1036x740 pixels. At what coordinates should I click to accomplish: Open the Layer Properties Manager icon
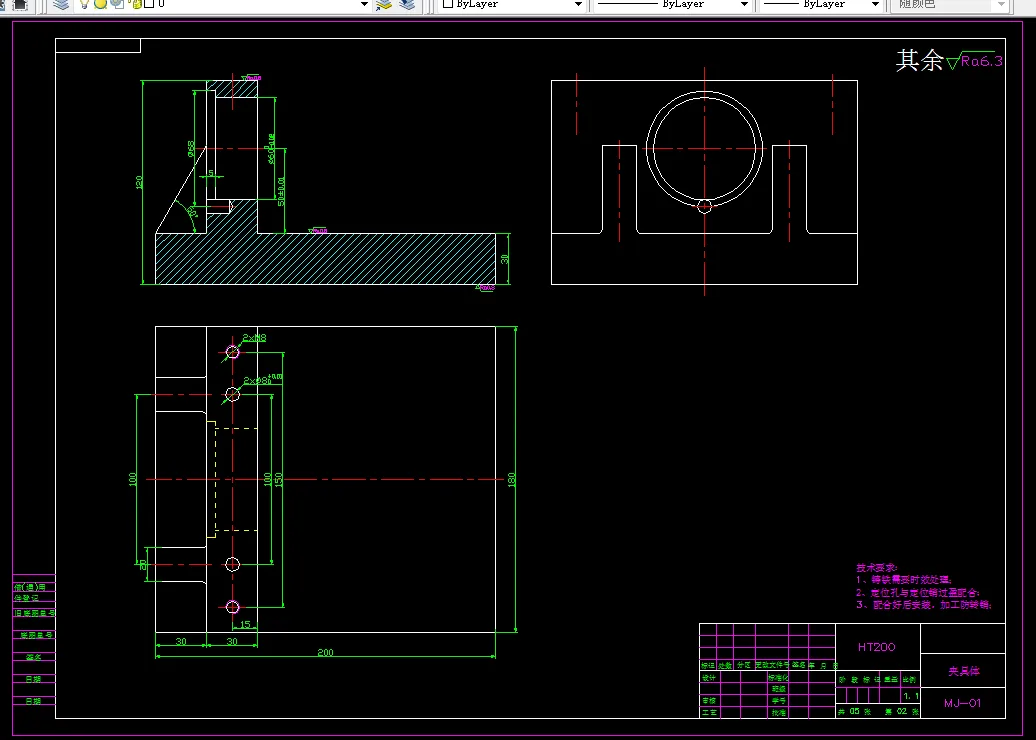[x=61, y=5]
